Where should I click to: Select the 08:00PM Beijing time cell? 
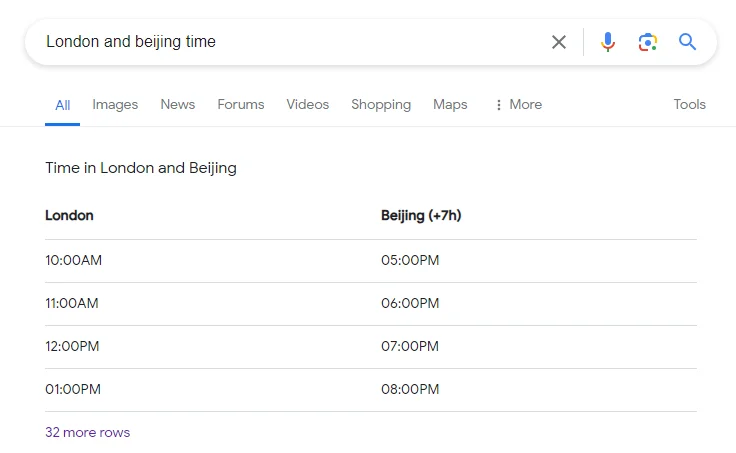click(410, 390)
